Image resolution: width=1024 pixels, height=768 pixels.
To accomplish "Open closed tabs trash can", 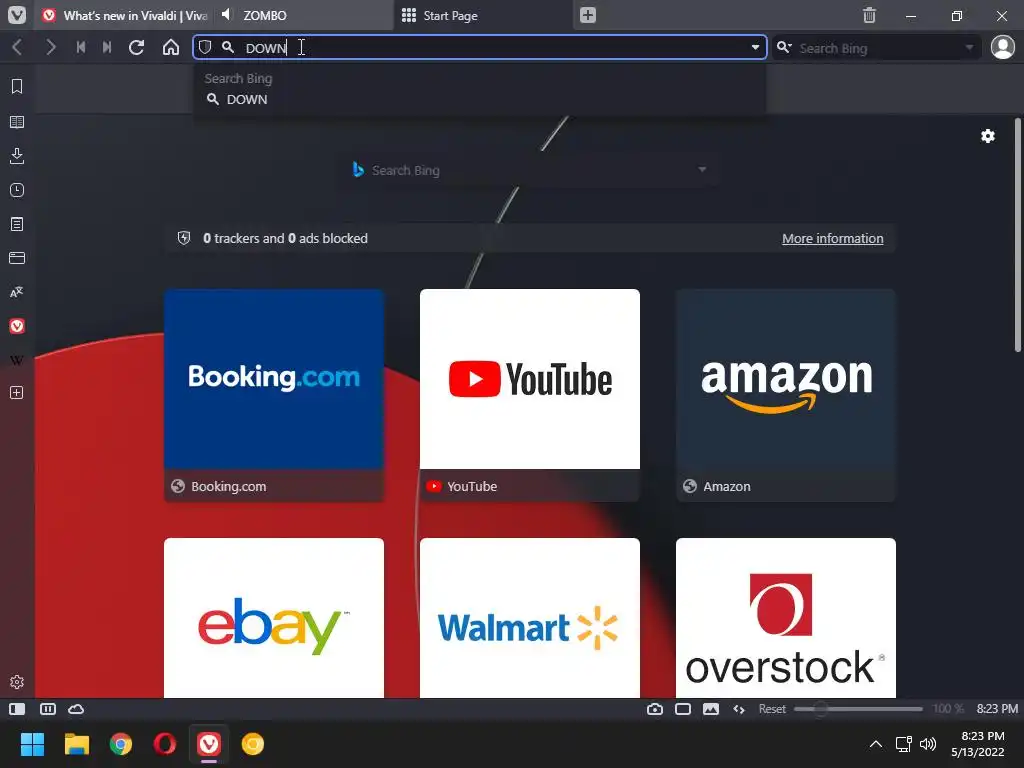I will [x=869, y=15].
